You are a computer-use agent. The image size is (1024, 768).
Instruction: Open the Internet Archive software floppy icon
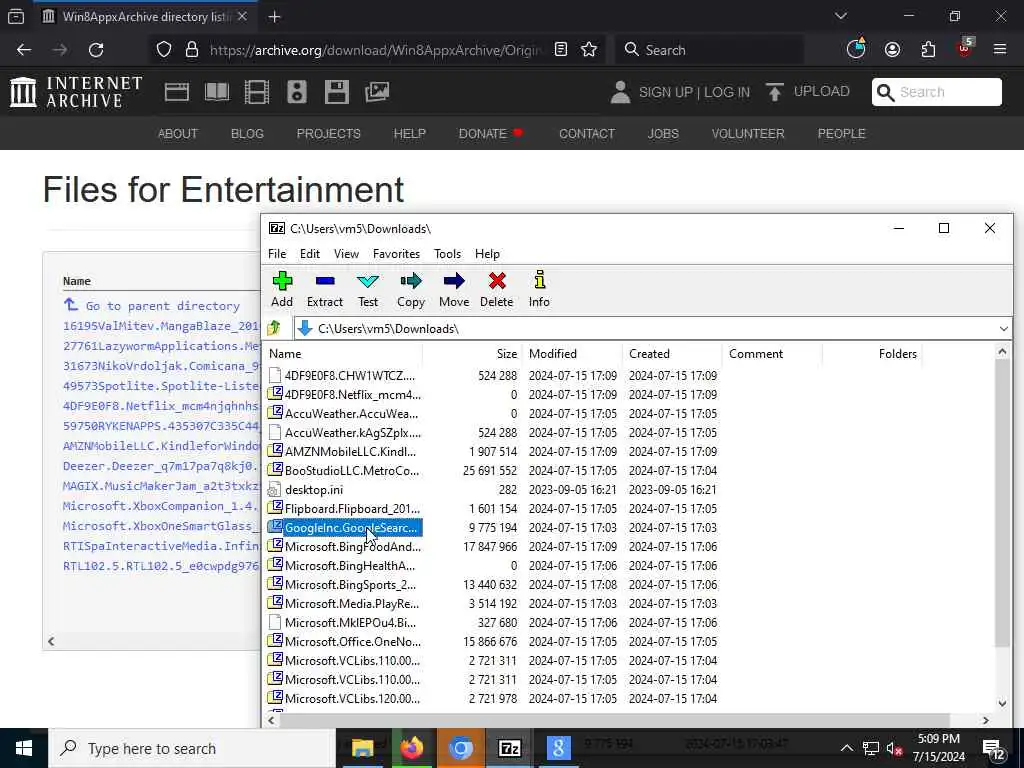[x=337, y=92]
